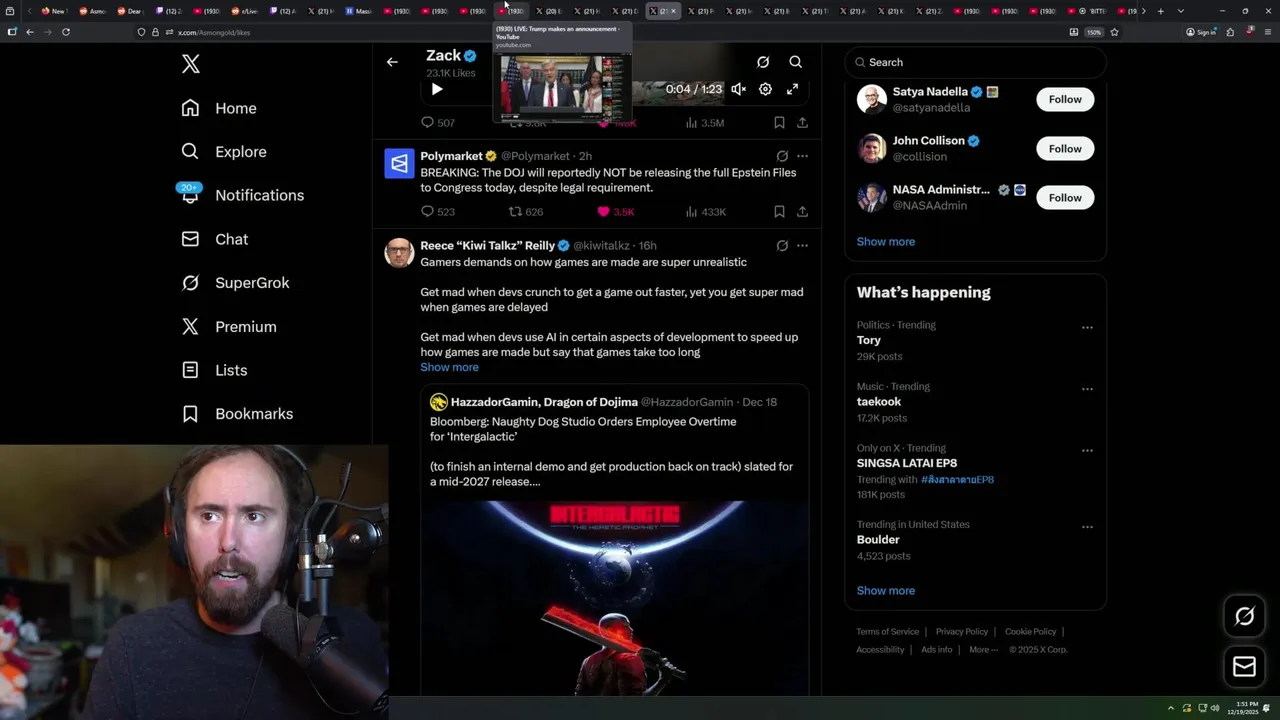Image resolution: width=1280 pixels, height=720 pixels.
Task: Bookmark the Polymarket post
Action: 779,212
